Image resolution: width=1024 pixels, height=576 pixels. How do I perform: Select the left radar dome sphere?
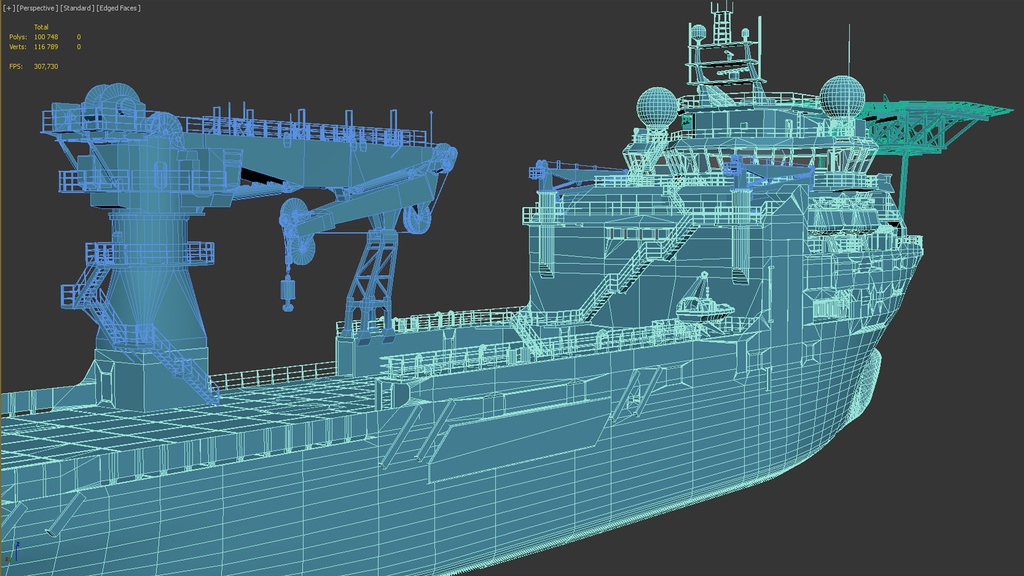pos(657,107)
